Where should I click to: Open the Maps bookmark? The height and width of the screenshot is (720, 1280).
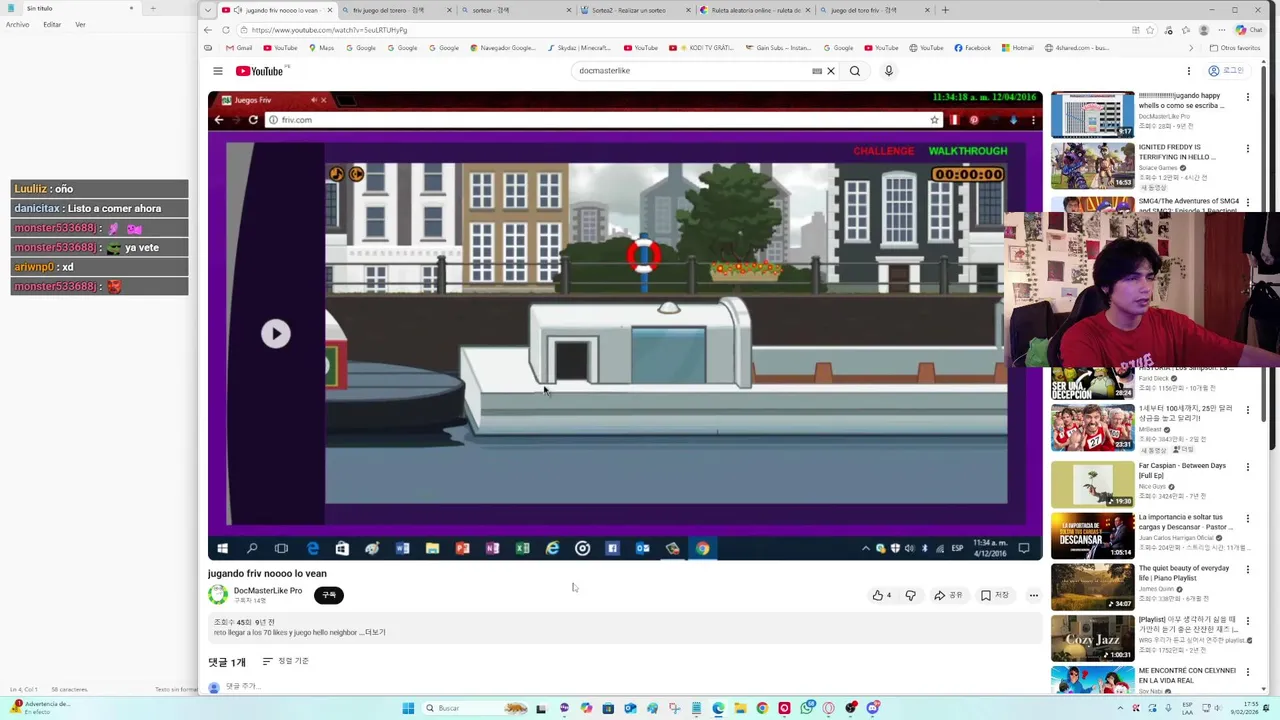[x=321, y=48]
